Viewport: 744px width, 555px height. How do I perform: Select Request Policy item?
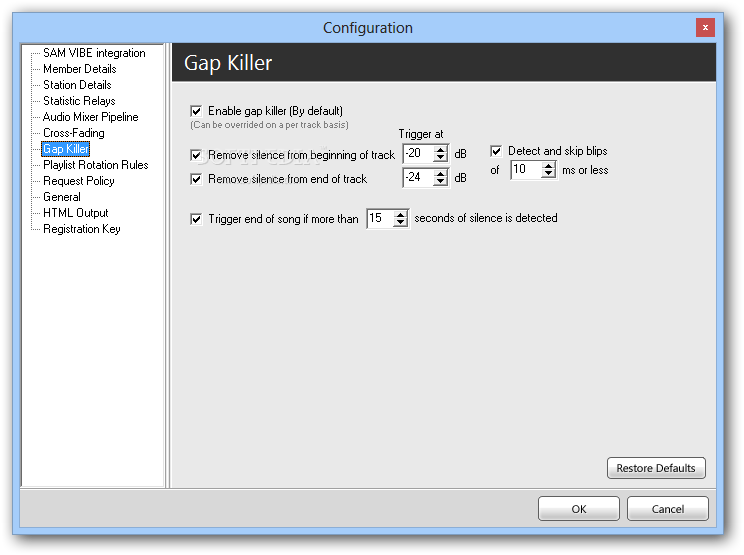click(78, 181)
